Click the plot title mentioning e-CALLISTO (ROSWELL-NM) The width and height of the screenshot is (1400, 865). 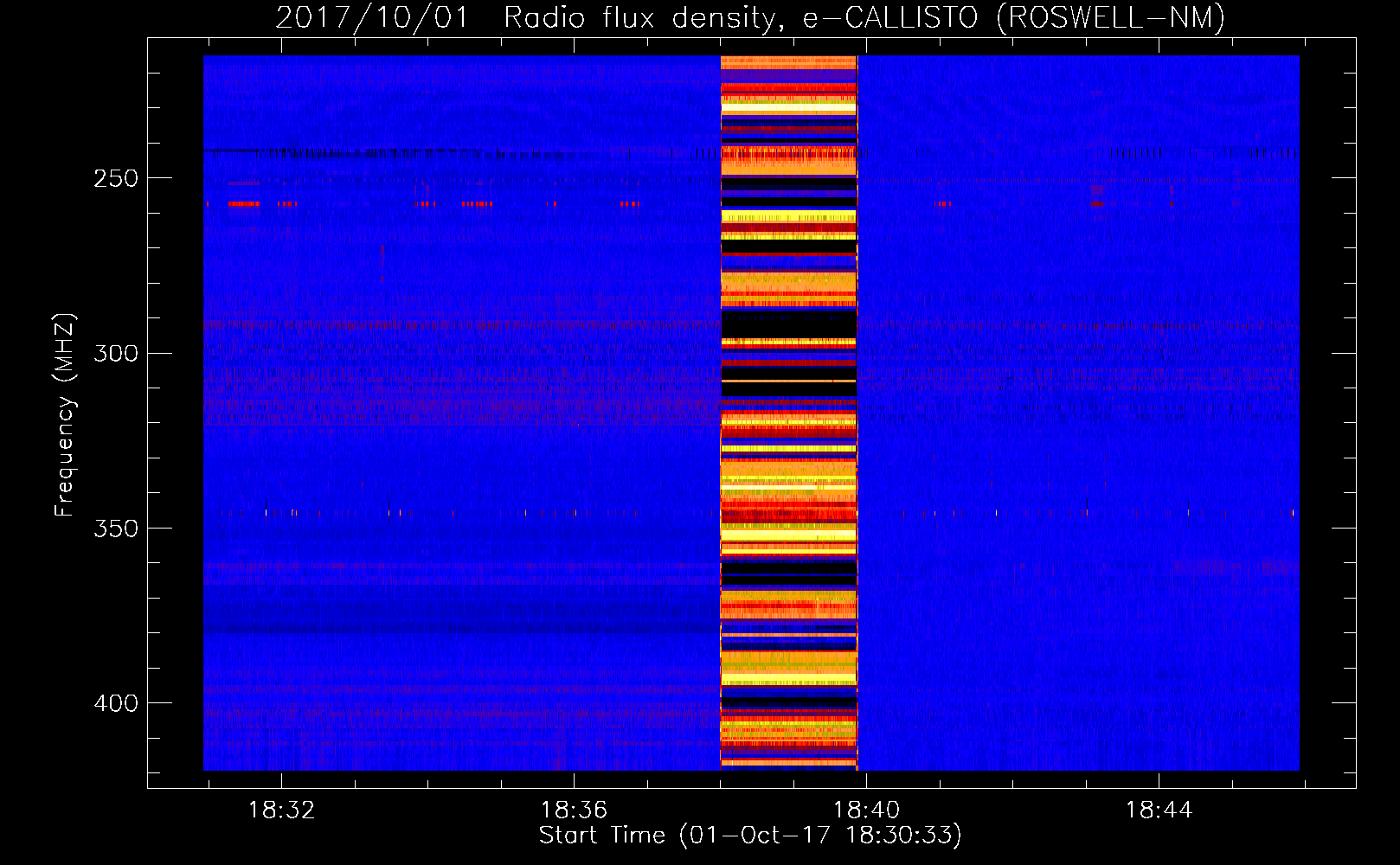coord(750,17)
